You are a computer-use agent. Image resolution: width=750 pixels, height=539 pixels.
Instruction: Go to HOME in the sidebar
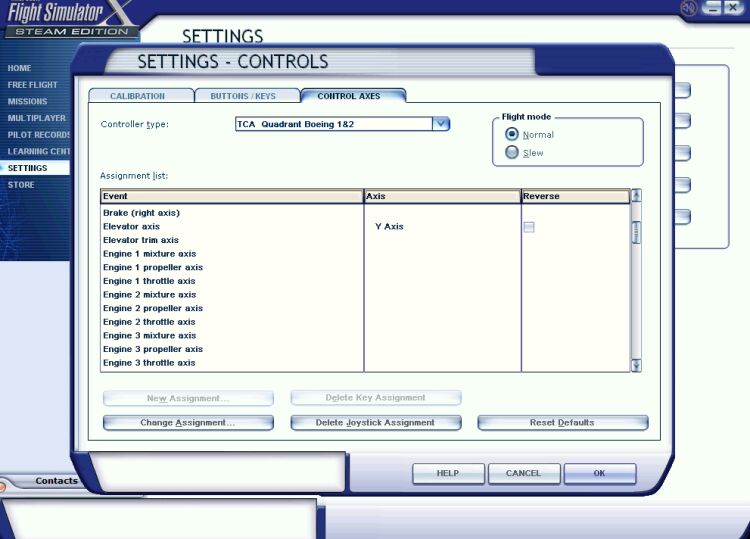tap(20, 68)
